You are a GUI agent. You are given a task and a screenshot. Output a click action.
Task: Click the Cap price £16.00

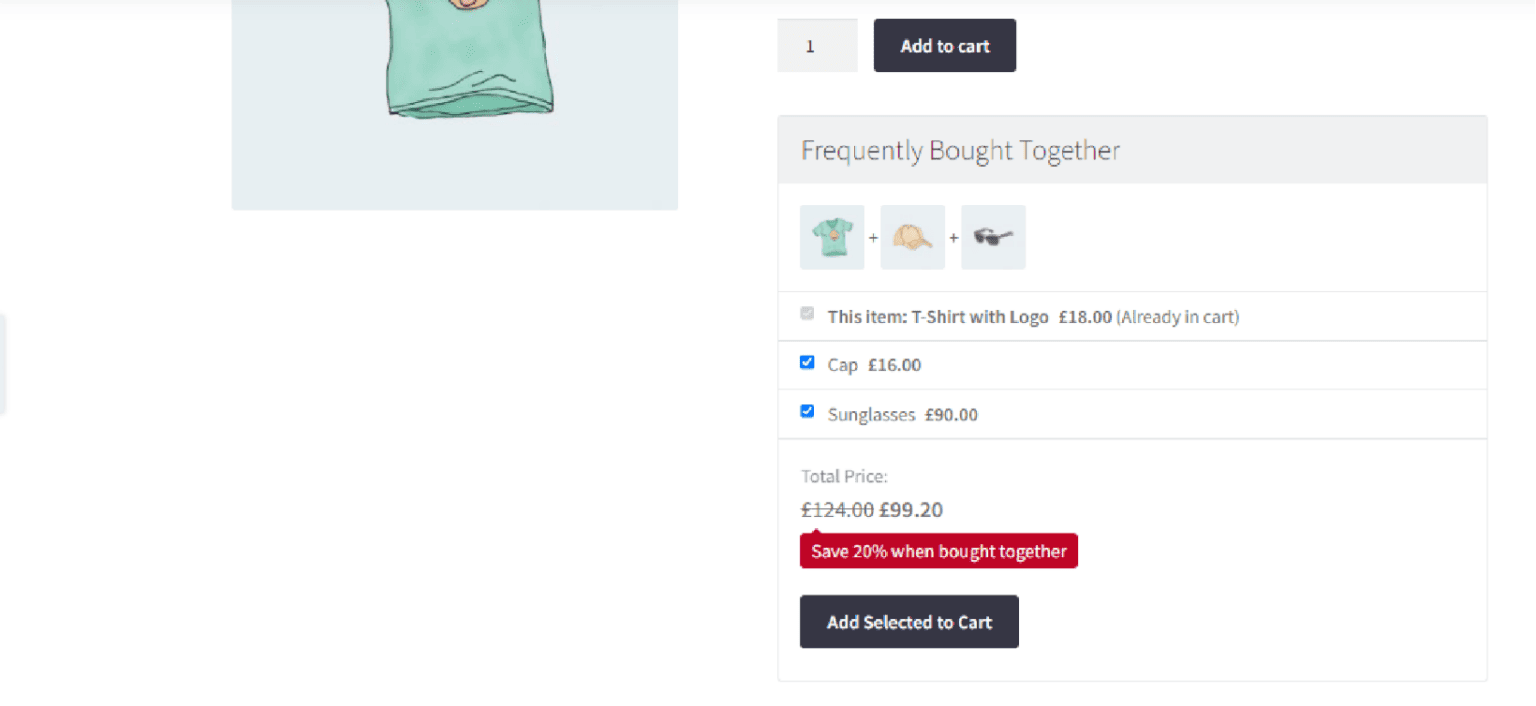894,365
